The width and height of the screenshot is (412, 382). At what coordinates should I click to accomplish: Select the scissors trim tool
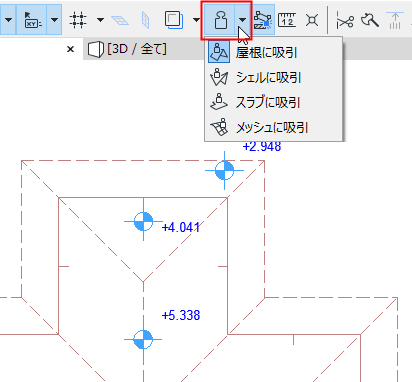345,20
